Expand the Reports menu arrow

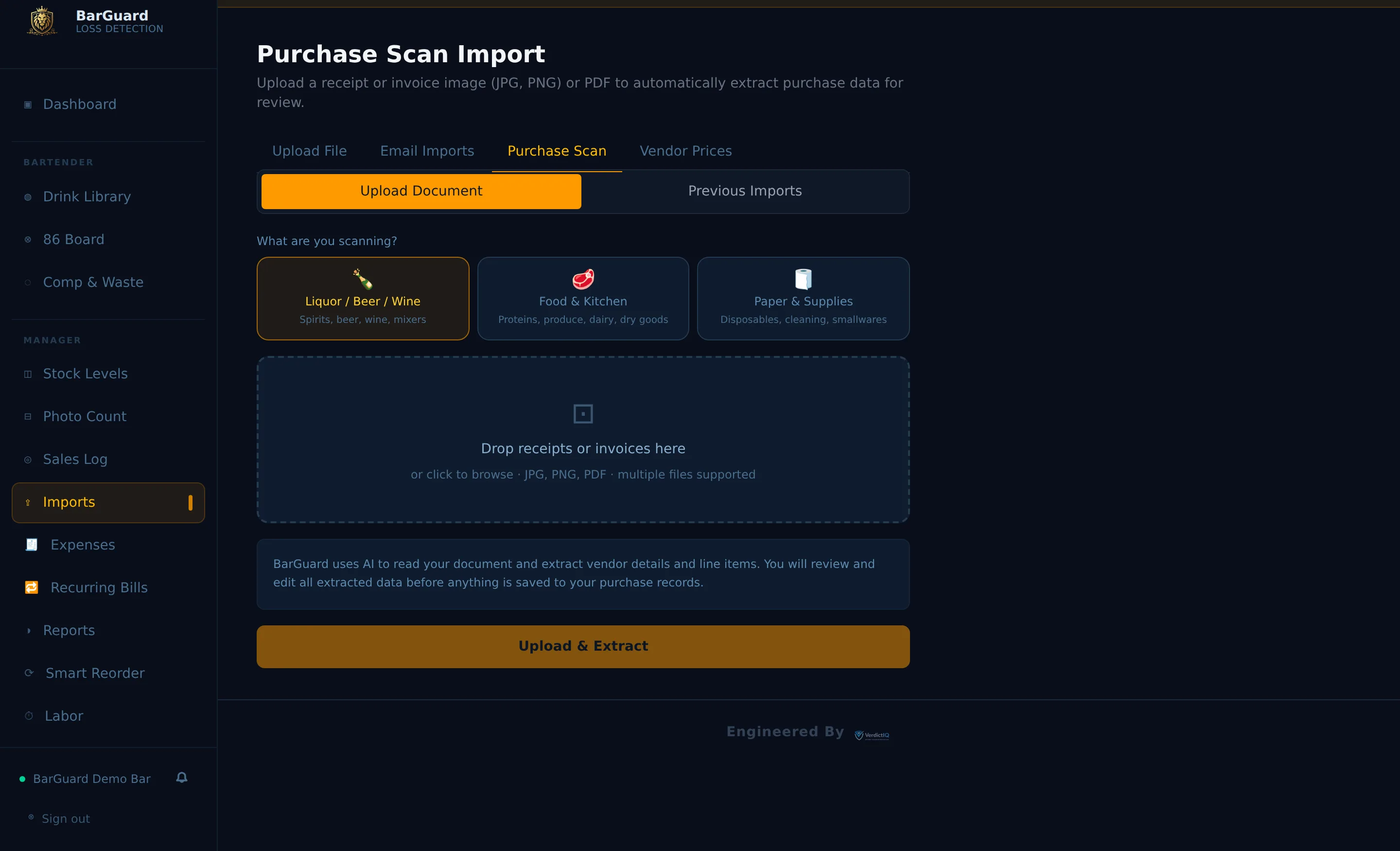[x=28, y=630]
